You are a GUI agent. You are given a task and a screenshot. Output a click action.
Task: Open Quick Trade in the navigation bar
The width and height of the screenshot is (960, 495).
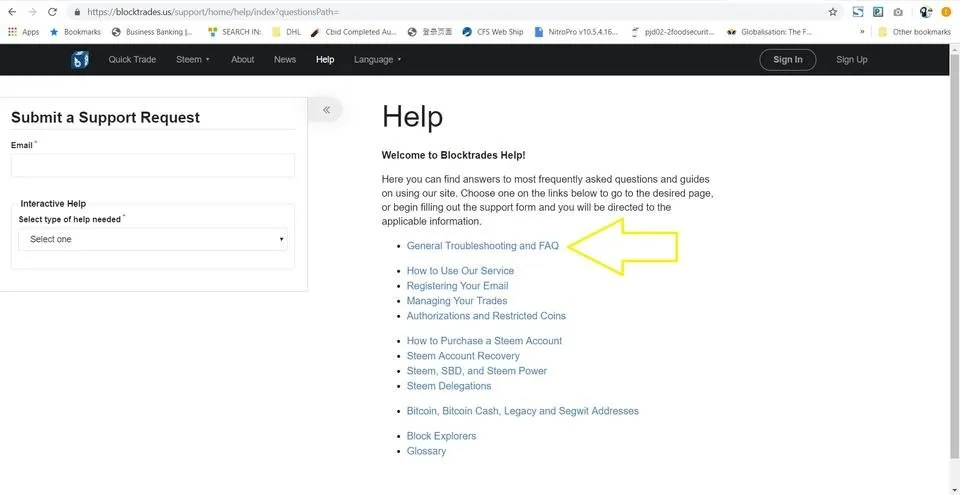[132, 59]
